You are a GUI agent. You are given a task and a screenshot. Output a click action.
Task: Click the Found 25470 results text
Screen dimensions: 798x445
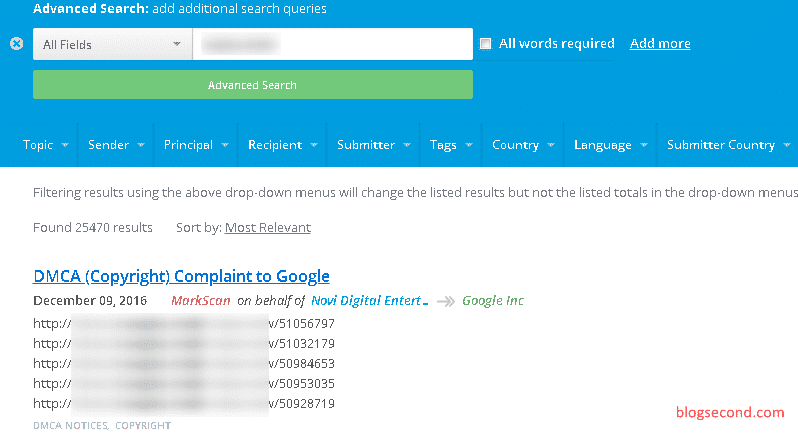point(93,228)
